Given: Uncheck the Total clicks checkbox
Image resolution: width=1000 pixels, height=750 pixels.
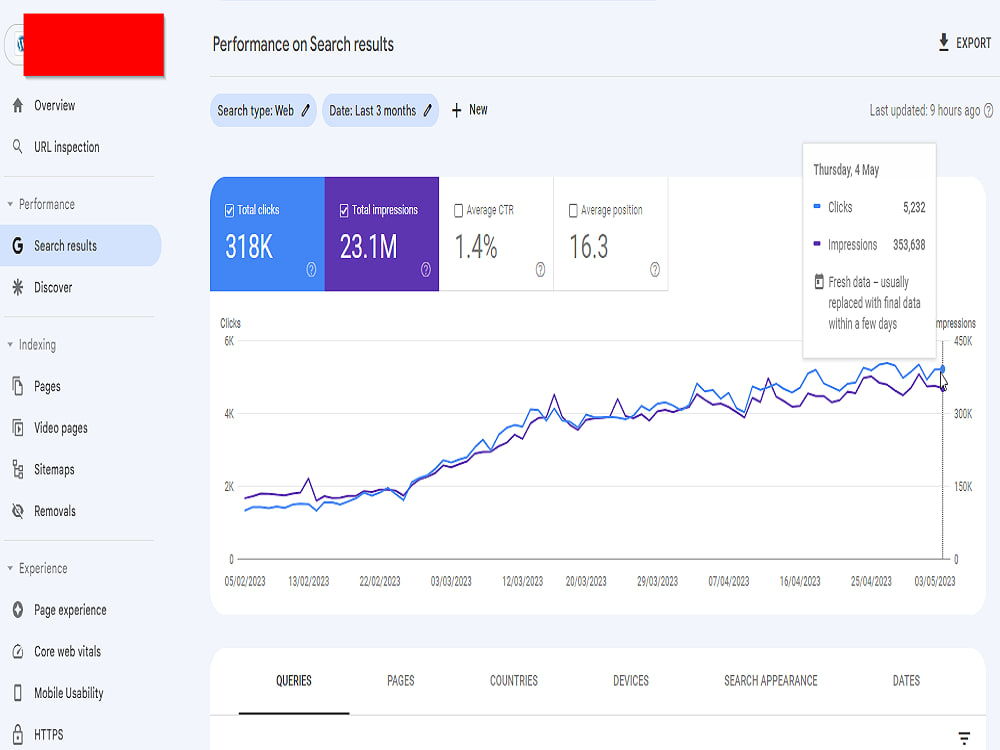Looking at the screenshot, I should 230,210.
